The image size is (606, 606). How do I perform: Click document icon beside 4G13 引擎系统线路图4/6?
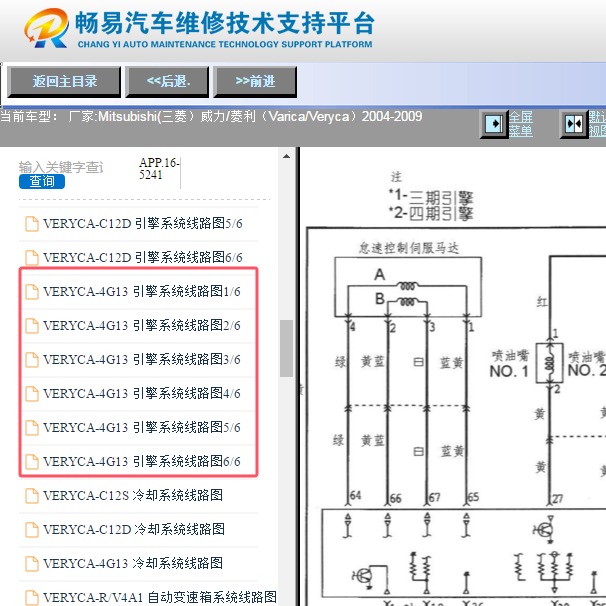[x=32, y=394]
